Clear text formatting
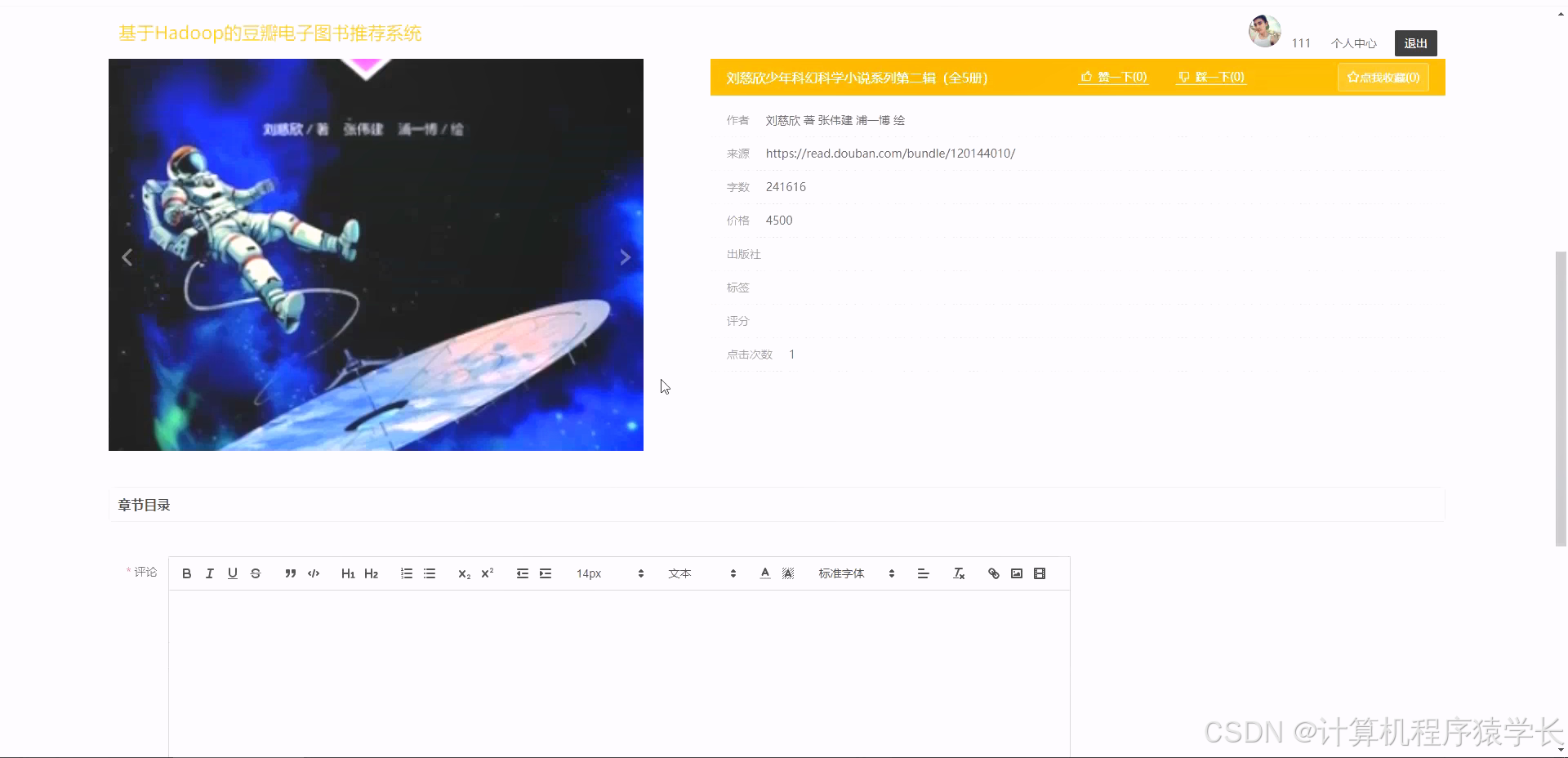The width and height of the screenshot is (1568, 758). pyautogui.click(x=959, y=573)
